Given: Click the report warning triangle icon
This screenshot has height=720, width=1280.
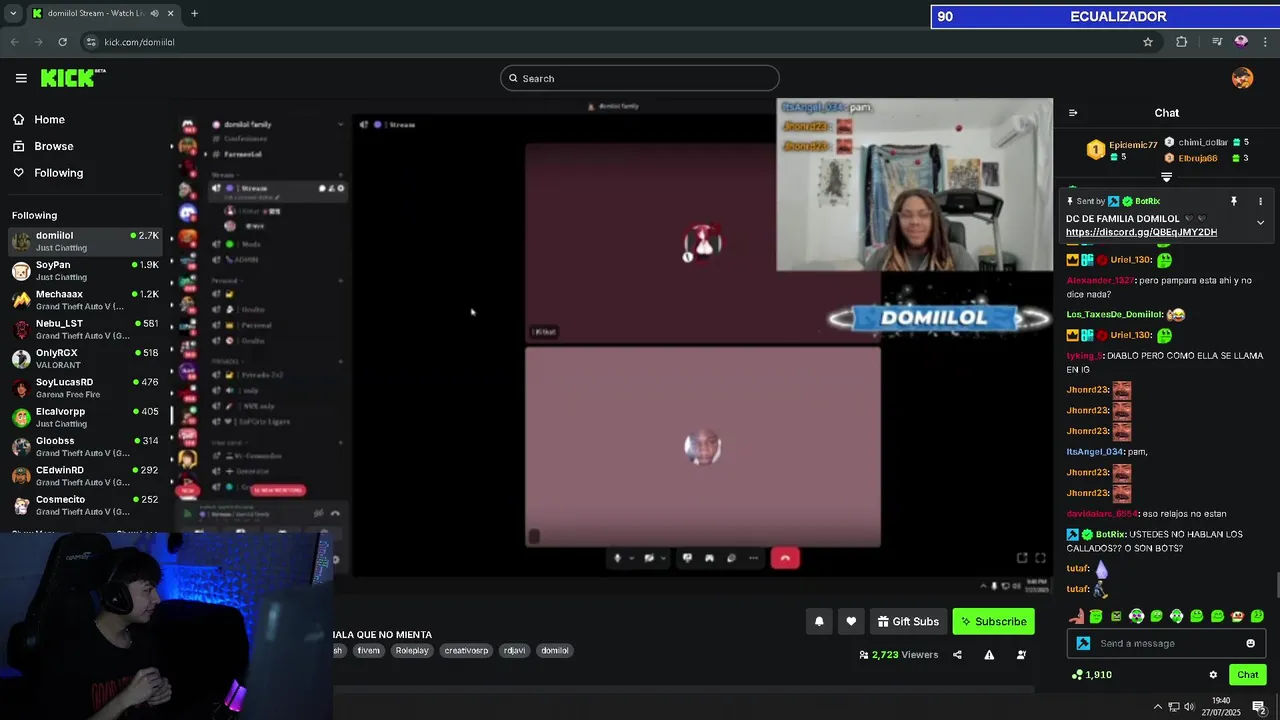Looking at the screenshot, I should pyautogui.click(x=989, y=655).
